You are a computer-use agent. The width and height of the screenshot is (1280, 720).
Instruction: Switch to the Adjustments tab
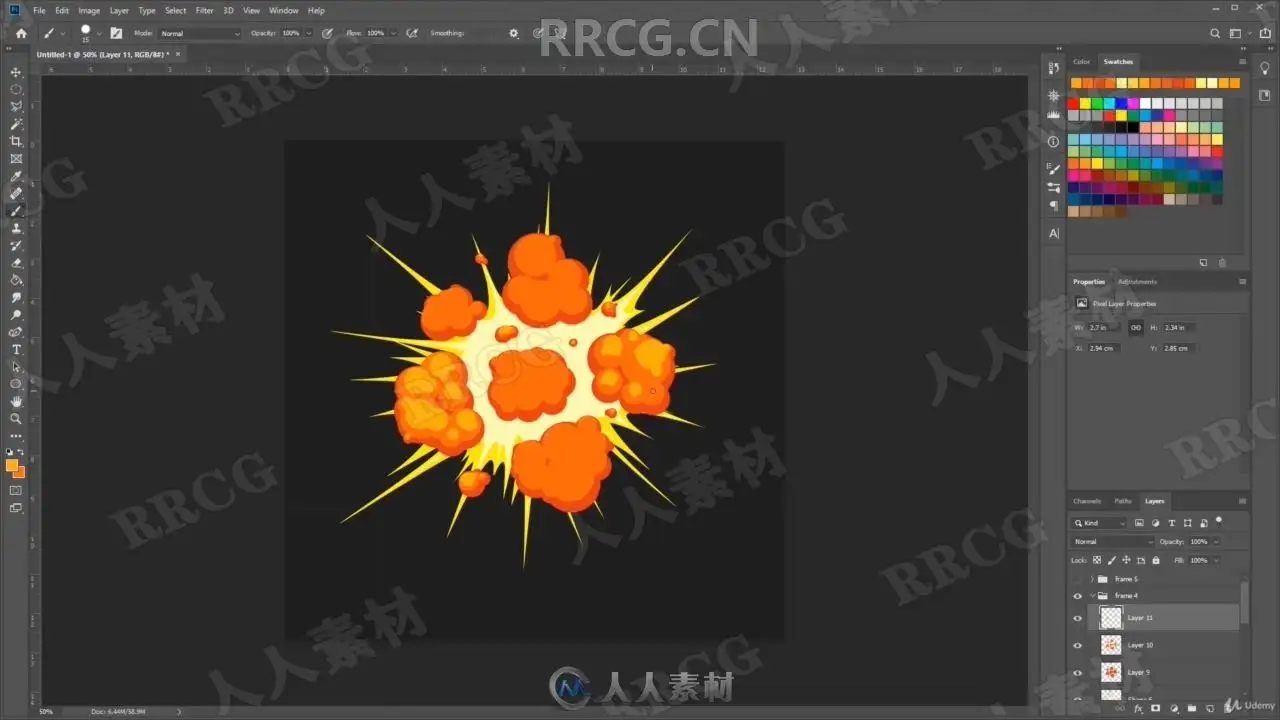tap(1137, 282)
